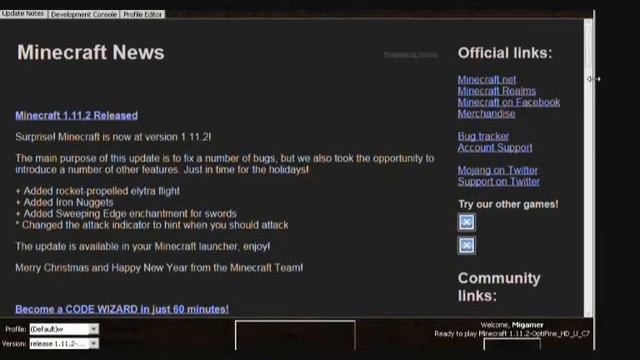Switch to the Update Notes tab
The image size is (640, 360).
23,13
